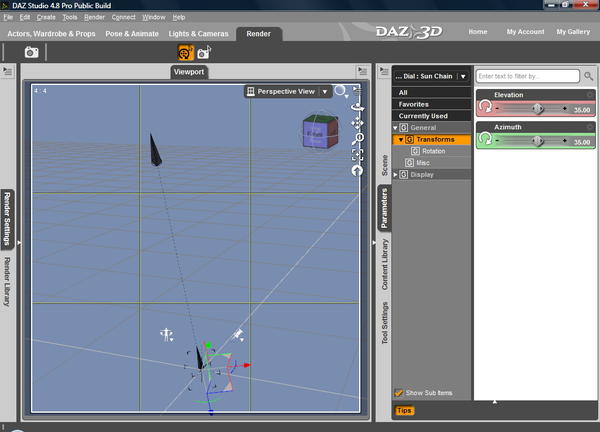Expand the Display property group
600x432 pixels.
pyautogui.click(x=395, y=174)
